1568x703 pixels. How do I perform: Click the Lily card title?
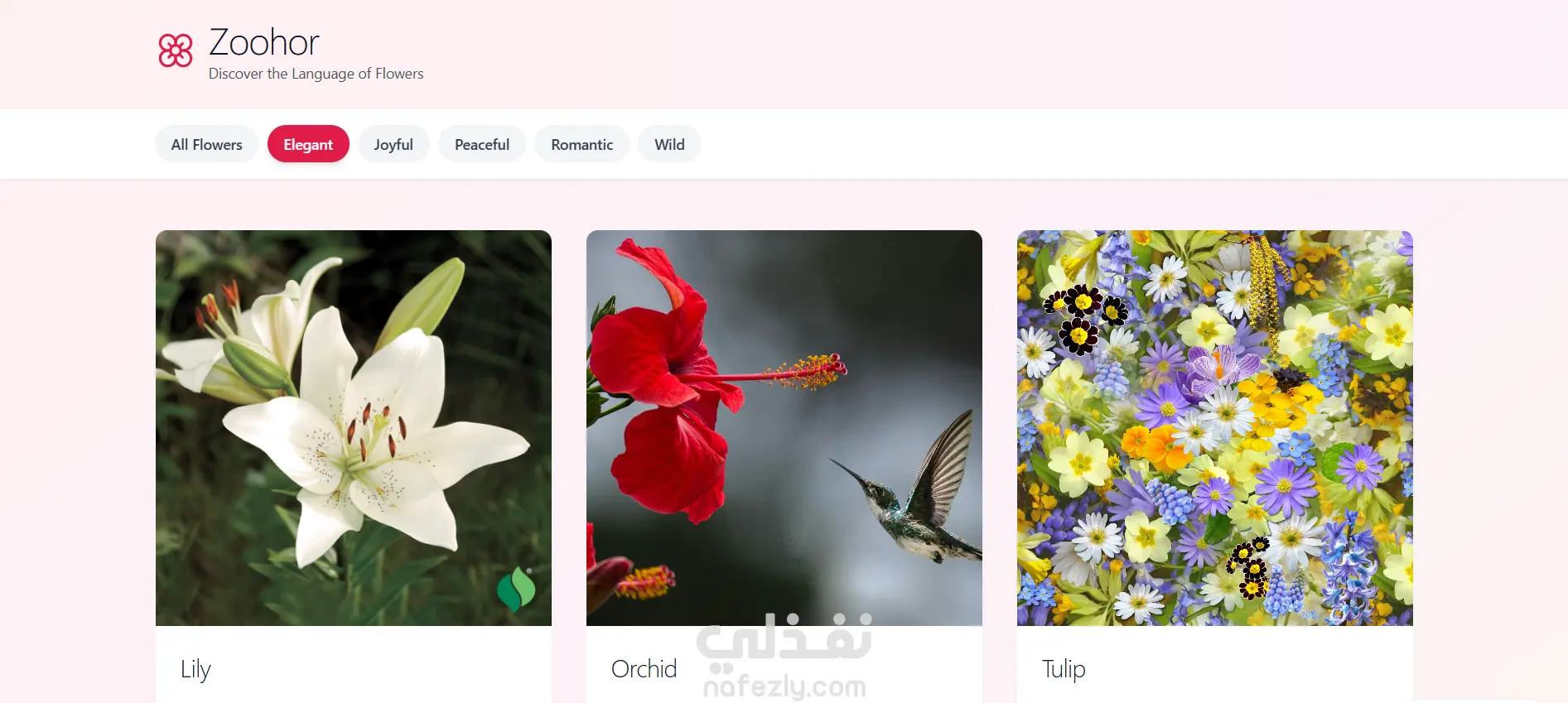[x=195, y=669]
